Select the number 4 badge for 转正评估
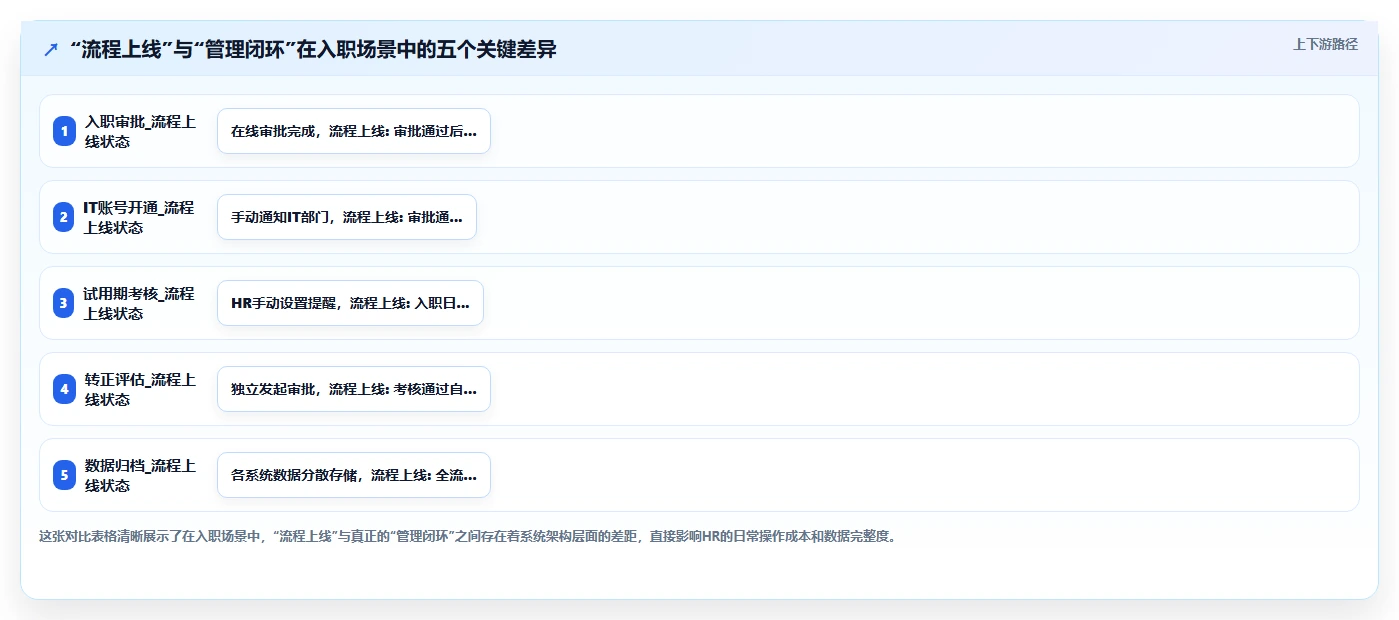1399x620 pixels. click(x=64, y=389)
